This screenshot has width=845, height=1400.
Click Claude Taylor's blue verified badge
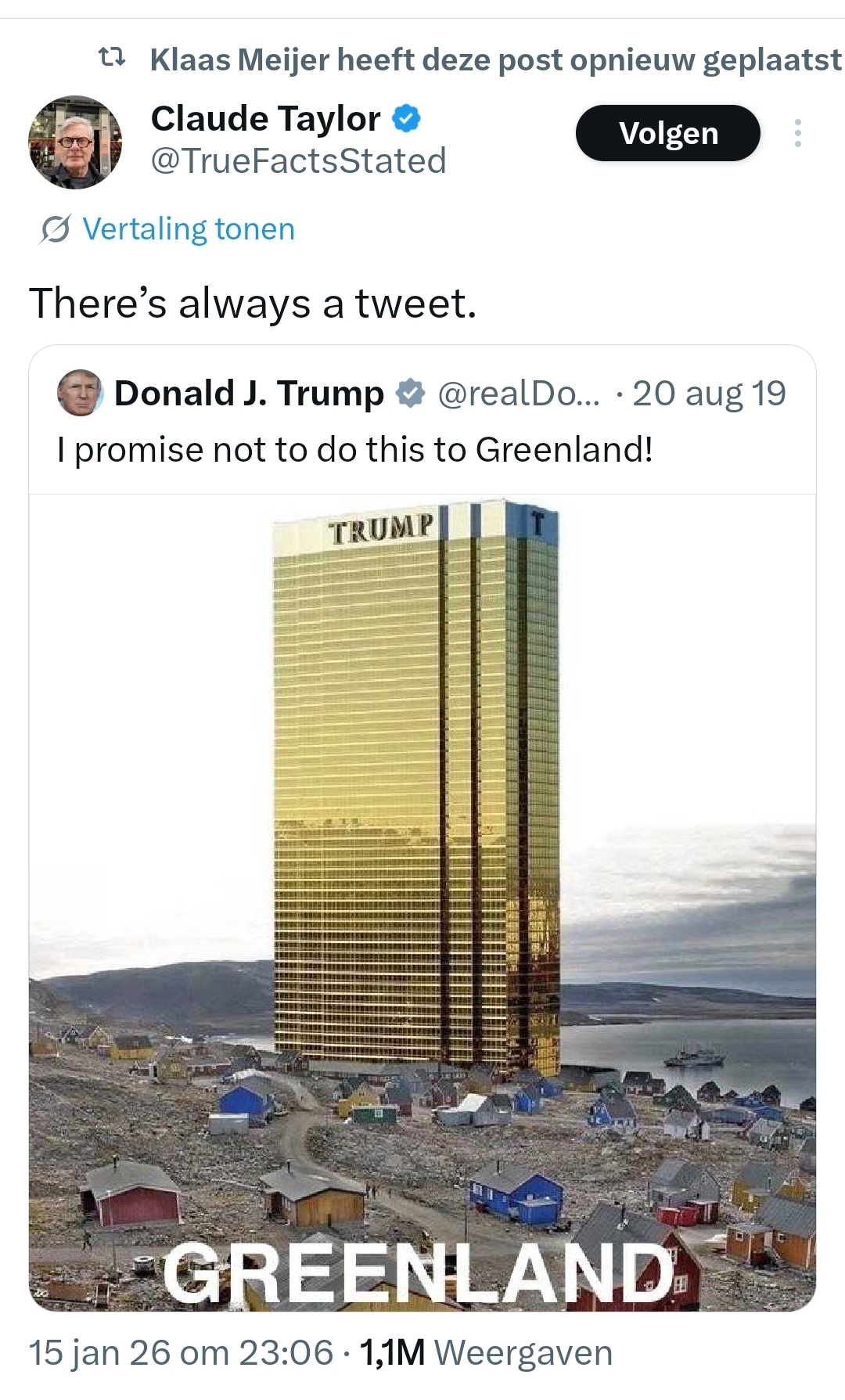coord(406,119)
